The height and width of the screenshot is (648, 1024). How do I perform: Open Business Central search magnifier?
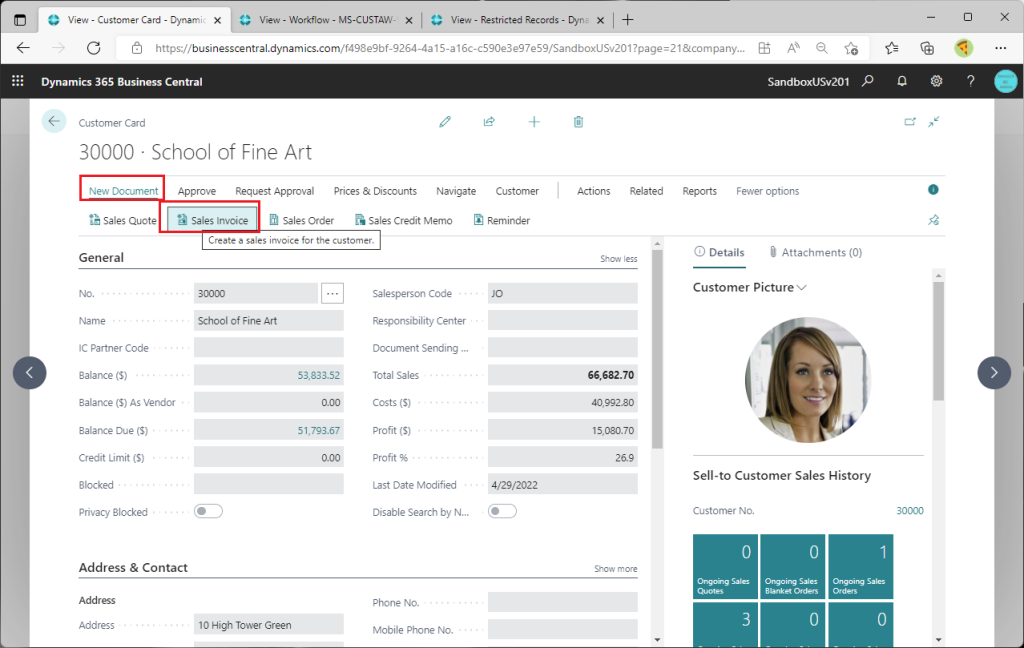pos(868,81)
